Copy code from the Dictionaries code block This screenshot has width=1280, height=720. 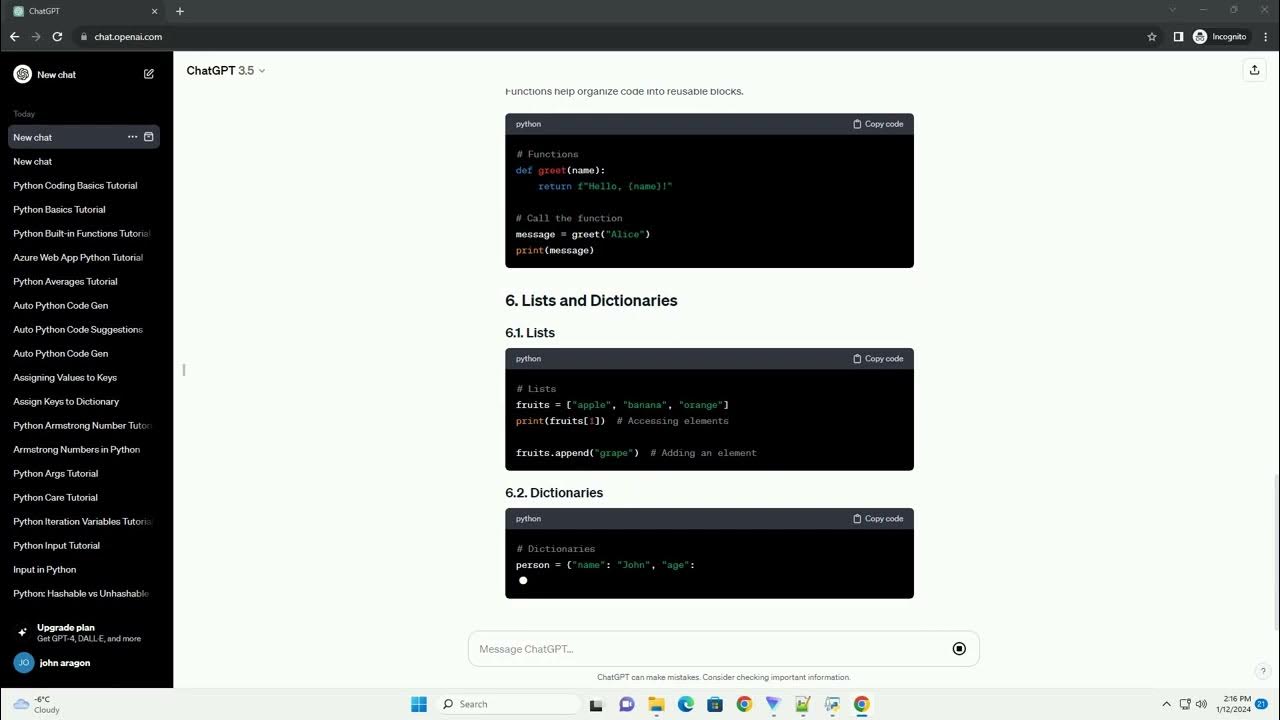pyautogui.click(x=878, y=519)
